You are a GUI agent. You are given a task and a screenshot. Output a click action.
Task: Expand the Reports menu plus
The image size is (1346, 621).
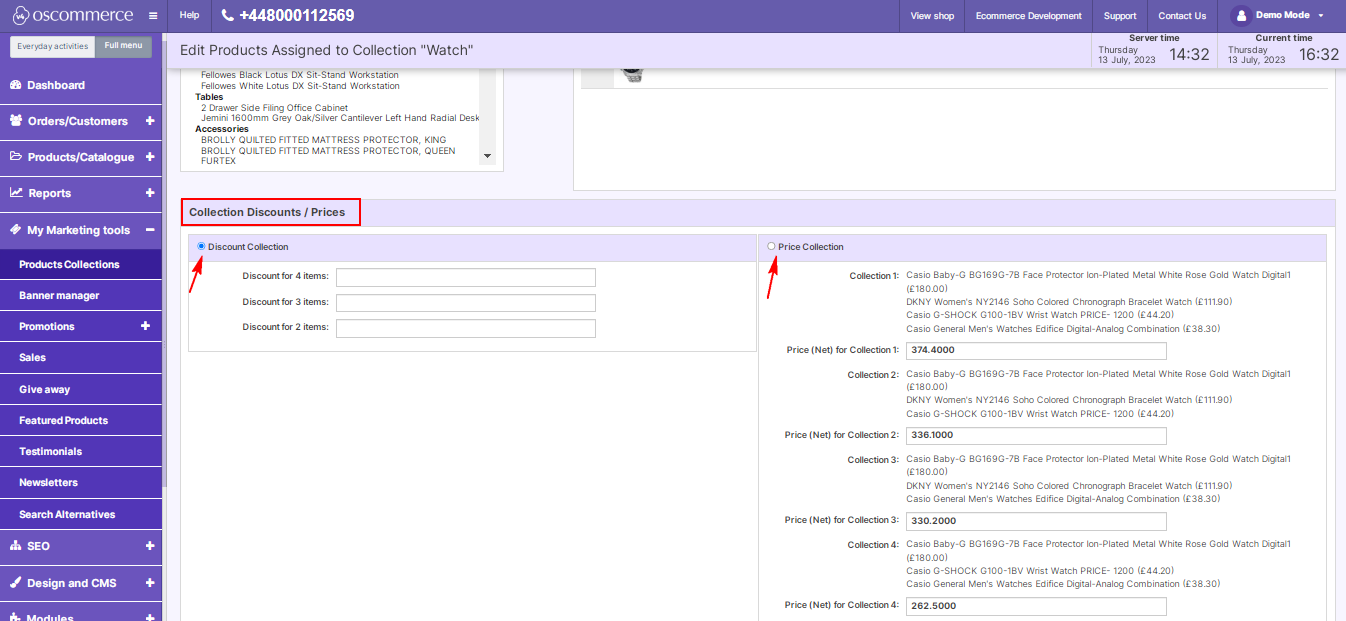pyautogui.click(x=150, y=193)
